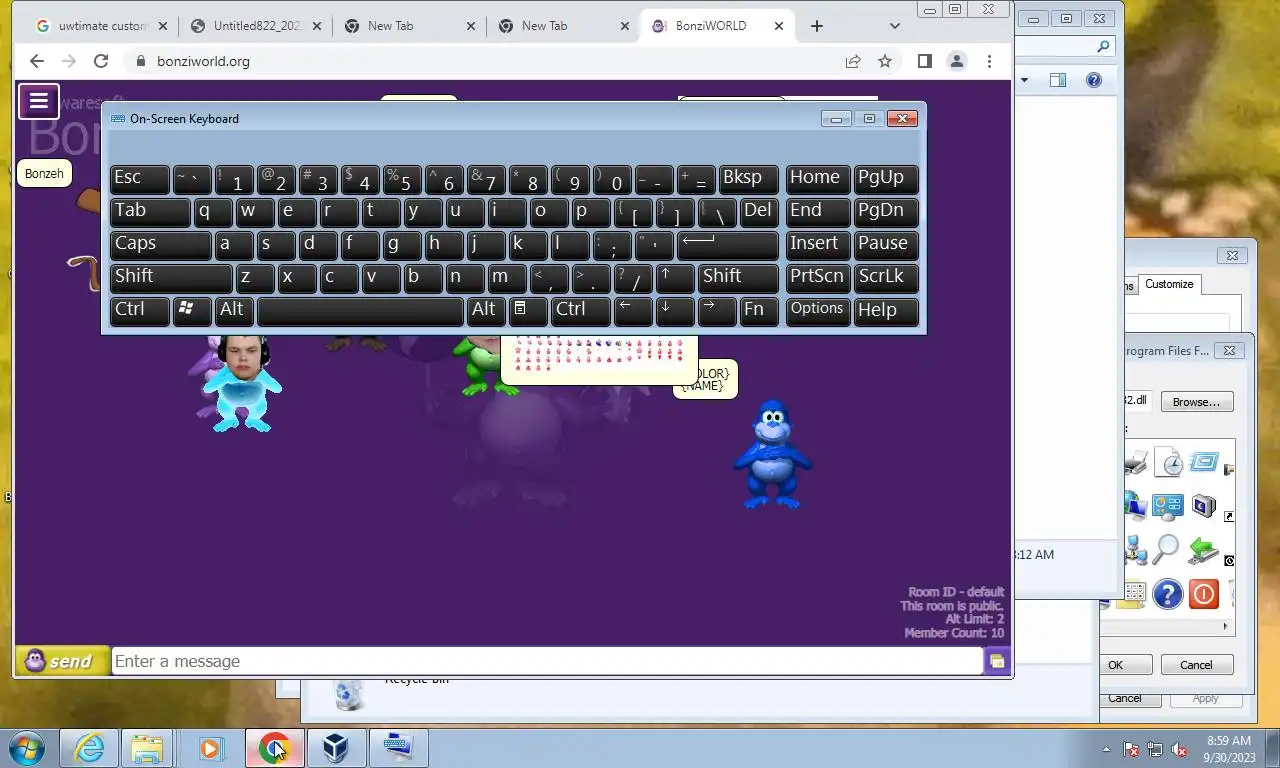Toggle Fn key on On-Screen Keyboard
This screenshot has width=1280, height=768.
759,311
